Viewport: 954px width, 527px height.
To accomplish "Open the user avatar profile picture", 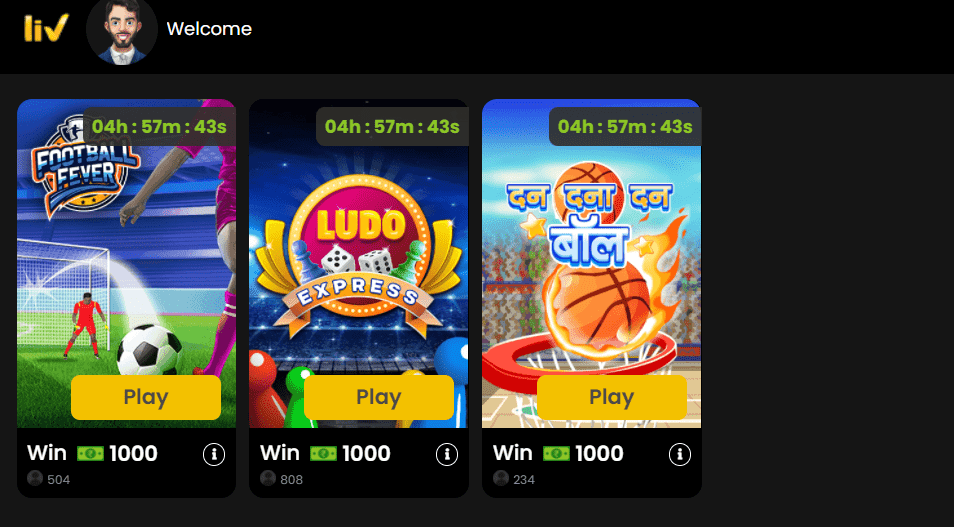I will coord(122,29).
